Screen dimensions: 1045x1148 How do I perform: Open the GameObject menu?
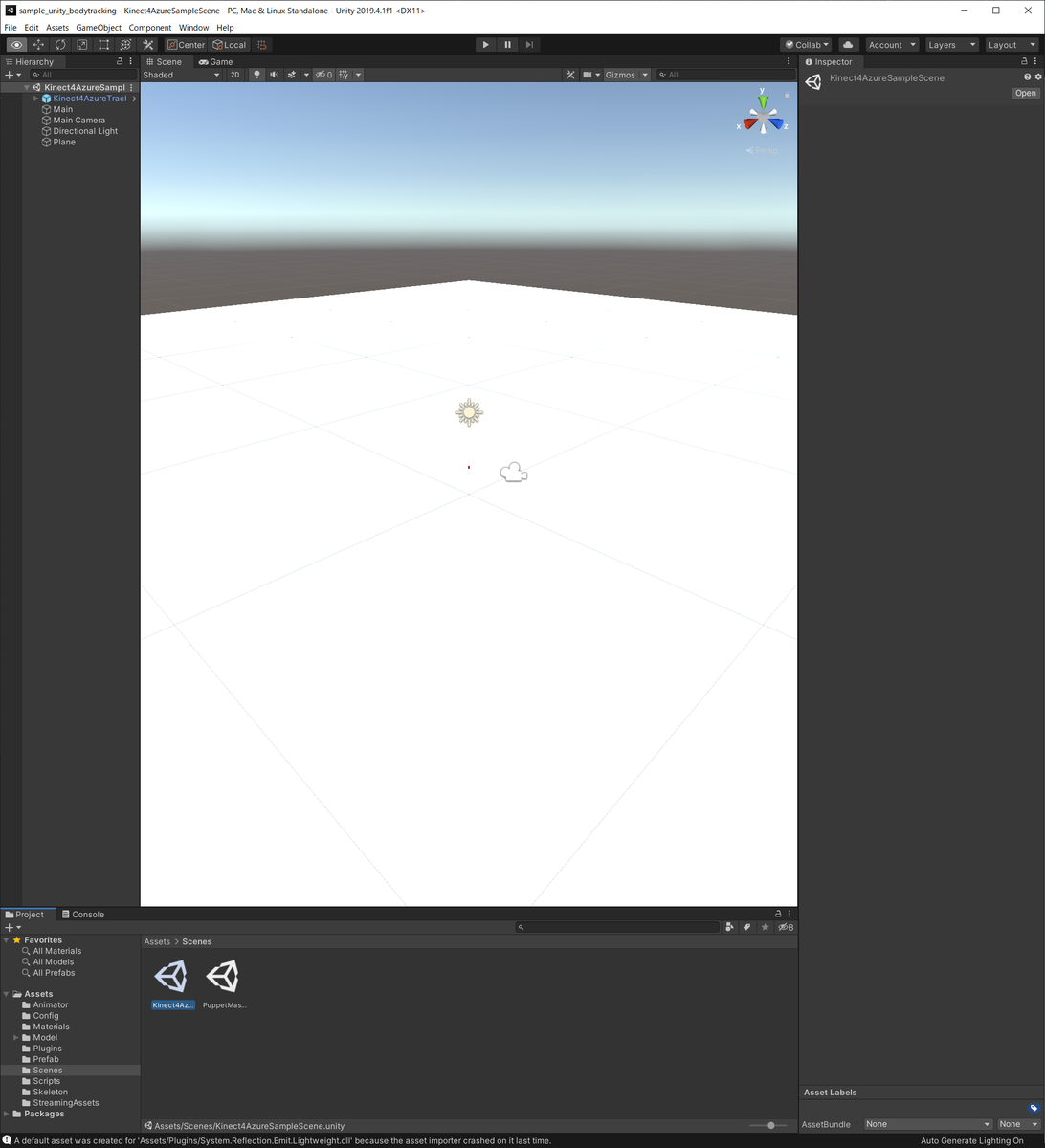click(x=99, y=27)
